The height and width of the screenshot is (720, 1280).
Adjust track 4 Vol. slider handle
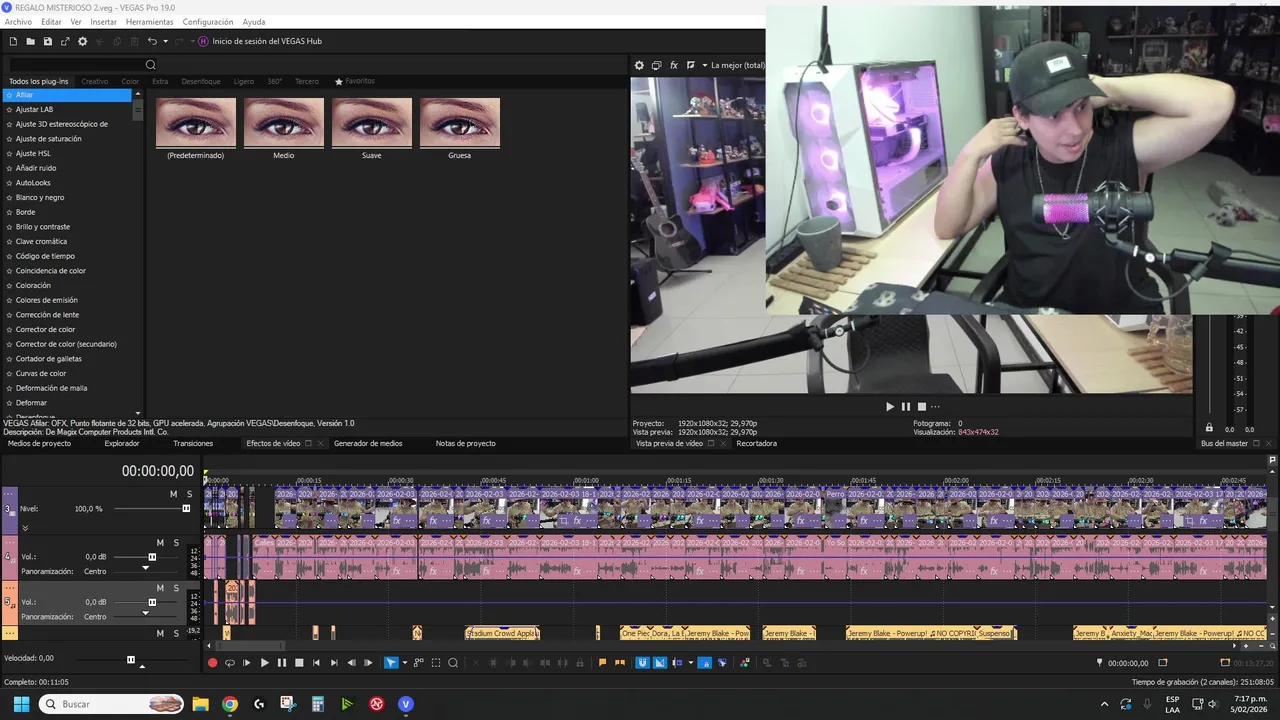152,557
